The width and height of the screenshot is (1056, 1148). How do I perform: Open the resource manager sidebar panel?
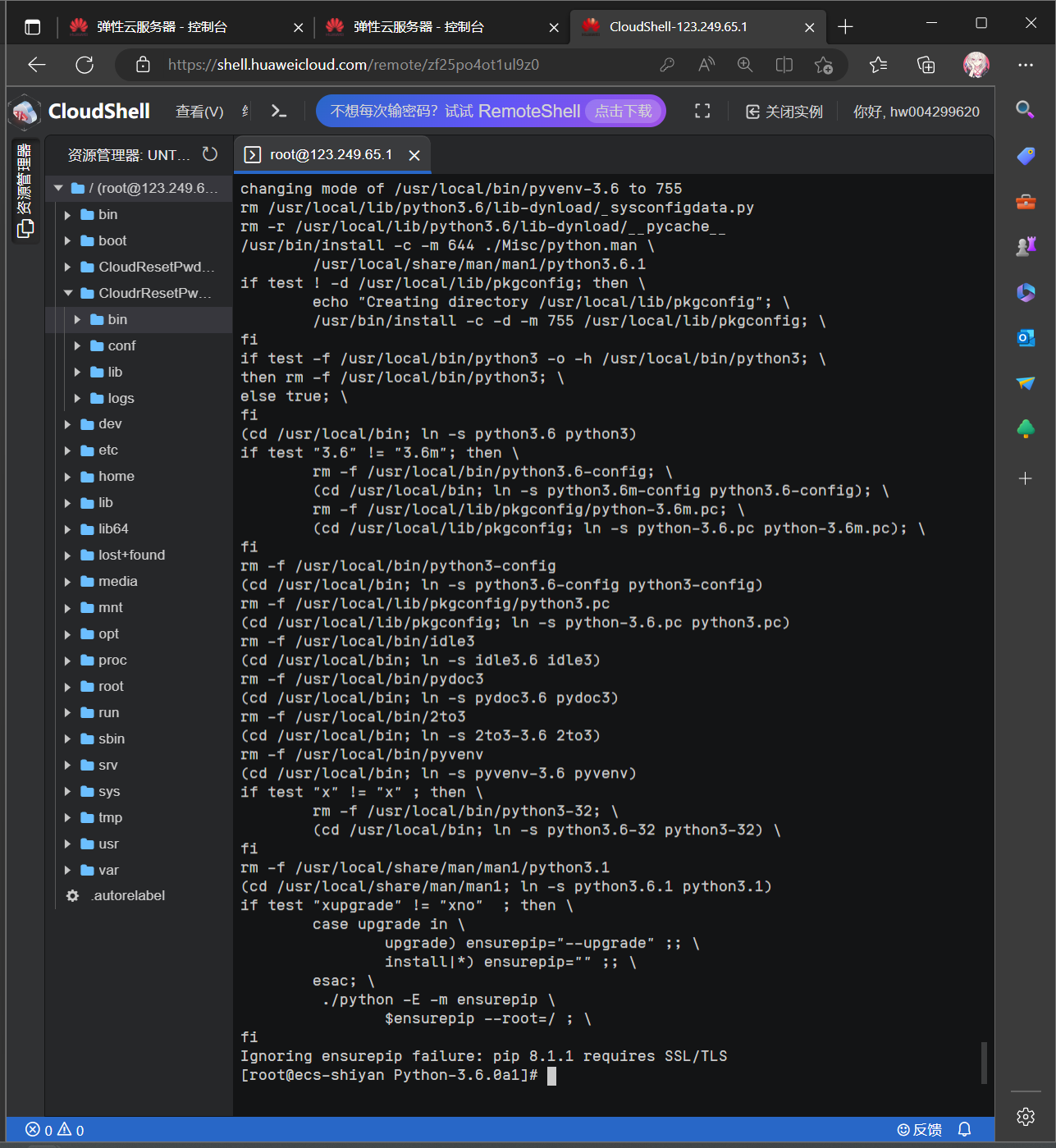[x=25, y=191]
